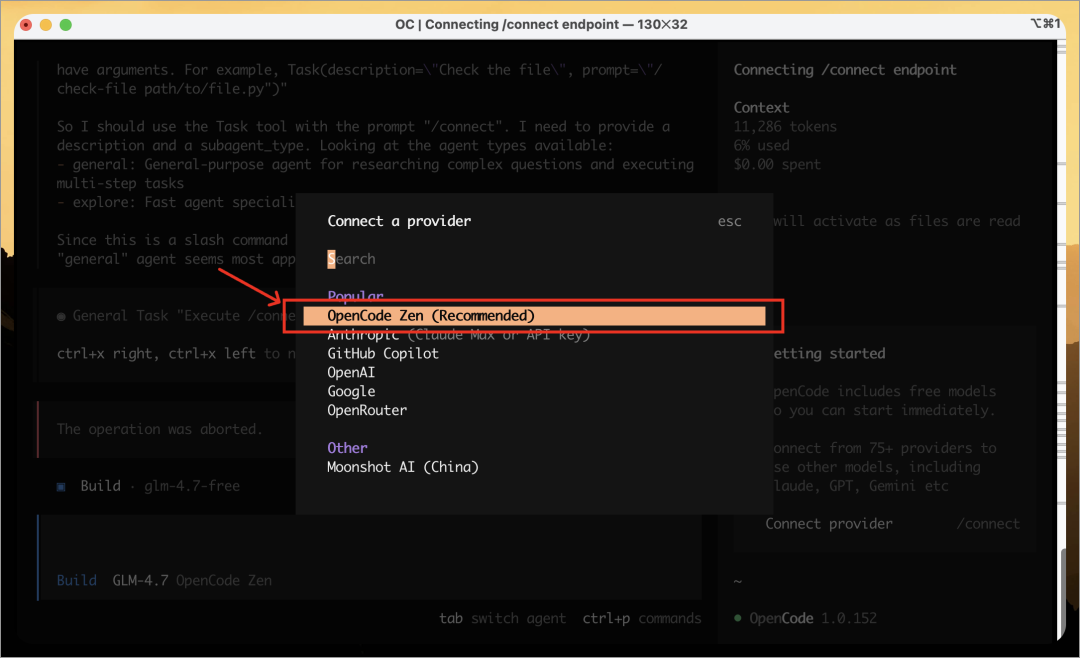Click General Task bullet icon
The width and height of the screenshot is (1080, 658).
[61, 316]
